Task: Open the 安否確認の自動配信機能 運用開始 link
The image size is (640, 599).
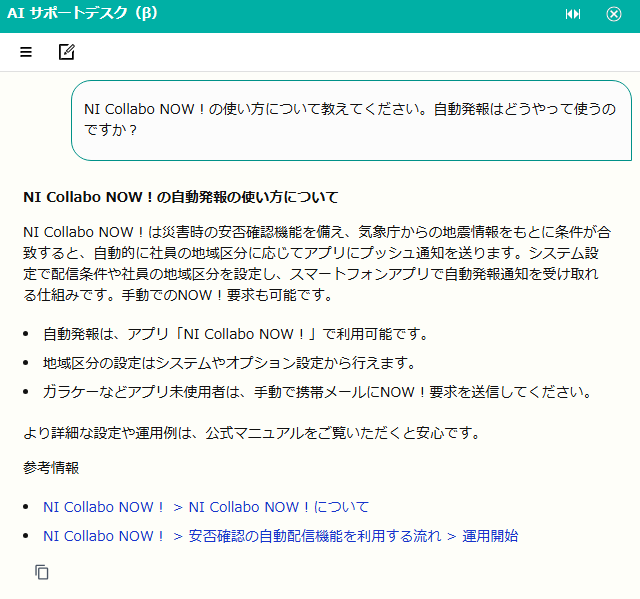Action: point(280,536)
